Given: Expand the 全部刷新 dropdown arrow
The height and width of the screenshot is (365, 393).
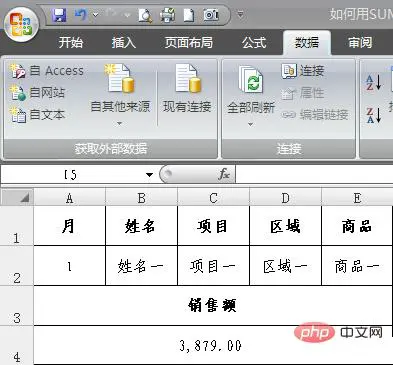Looking at the screenshot, I should [x=251, y=125].
